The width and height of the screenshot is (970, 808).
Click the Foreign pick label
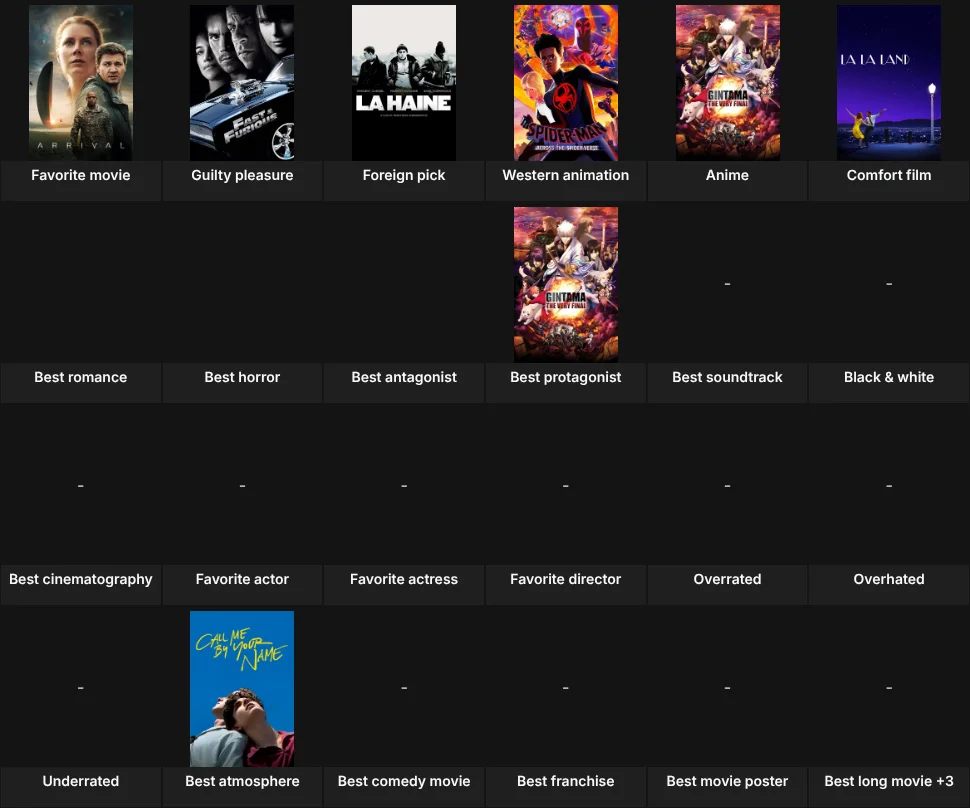(404, 175)
